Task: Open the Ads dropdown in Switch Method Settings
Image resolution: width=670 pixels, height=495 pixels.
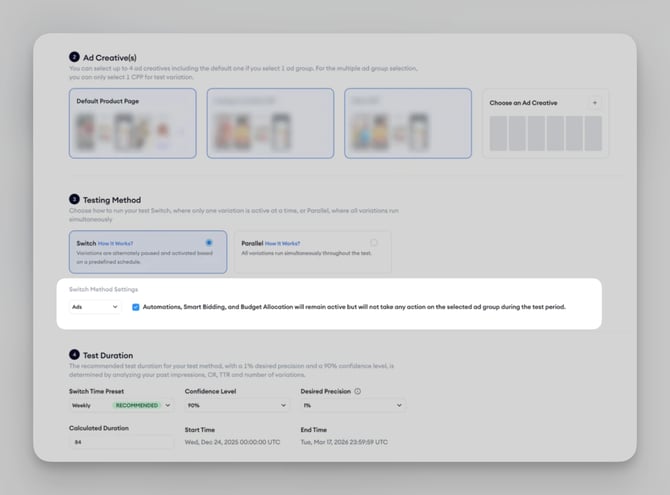Action: [95, 307]
